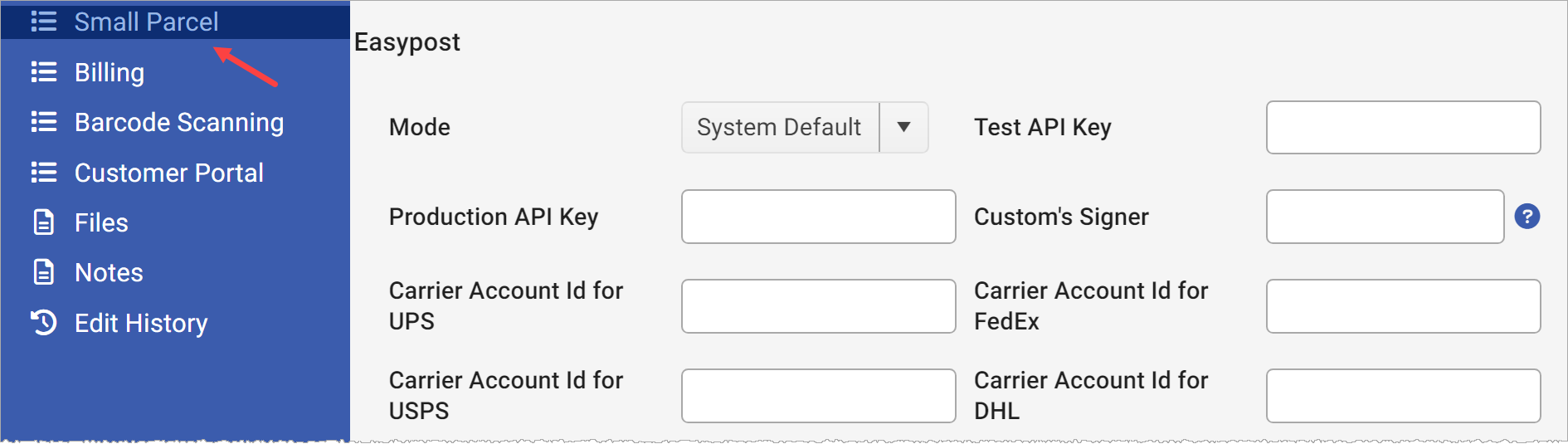Image resolution: width=1568 pixels, height=444 pixels.
Task: Click the Production API Key field
Action: [x=818, y=217]
